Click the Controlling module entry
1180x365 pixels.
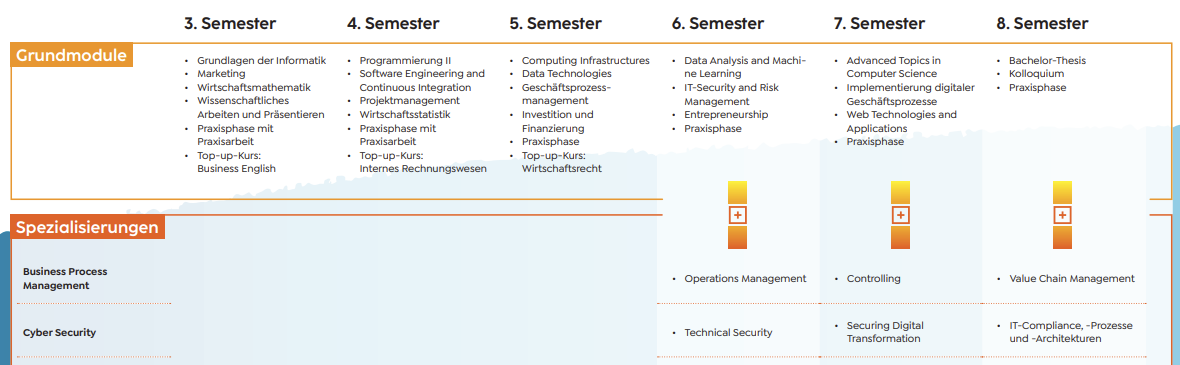click(x=874, y=278)
